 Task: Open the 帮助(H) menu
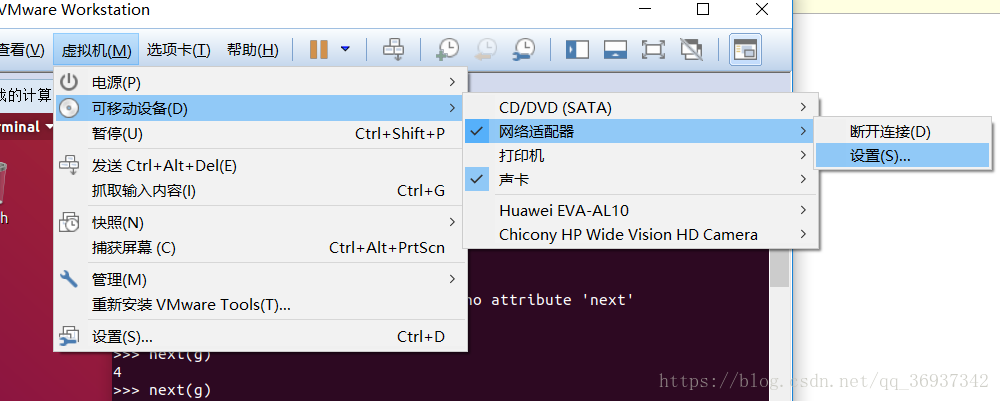coord(253,50)
